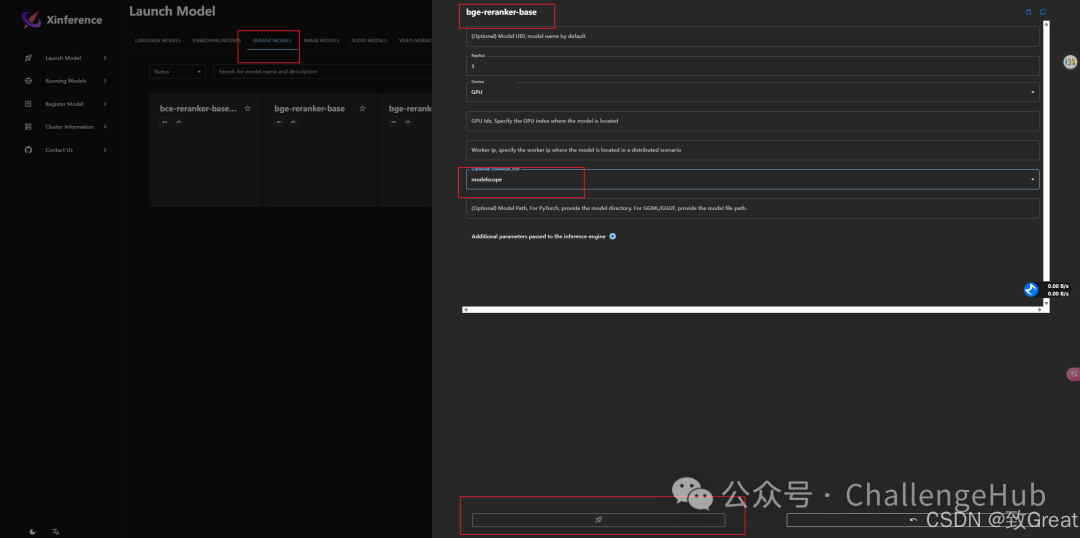
Task: Switch to the Language Models tab
Action: [158, 41]
